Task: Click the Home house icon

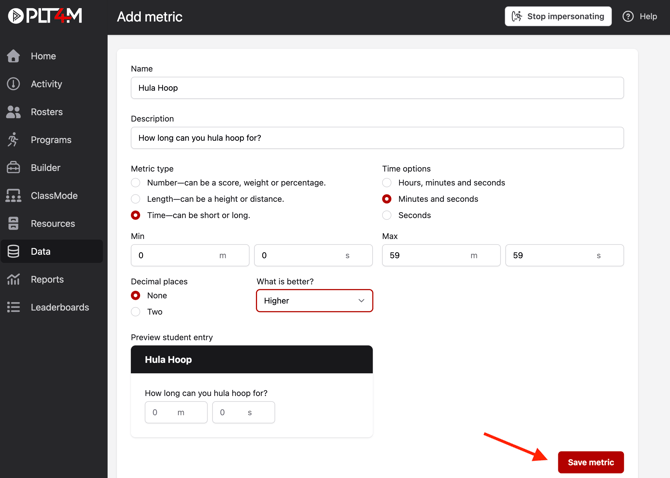Action: click(13, 56)
